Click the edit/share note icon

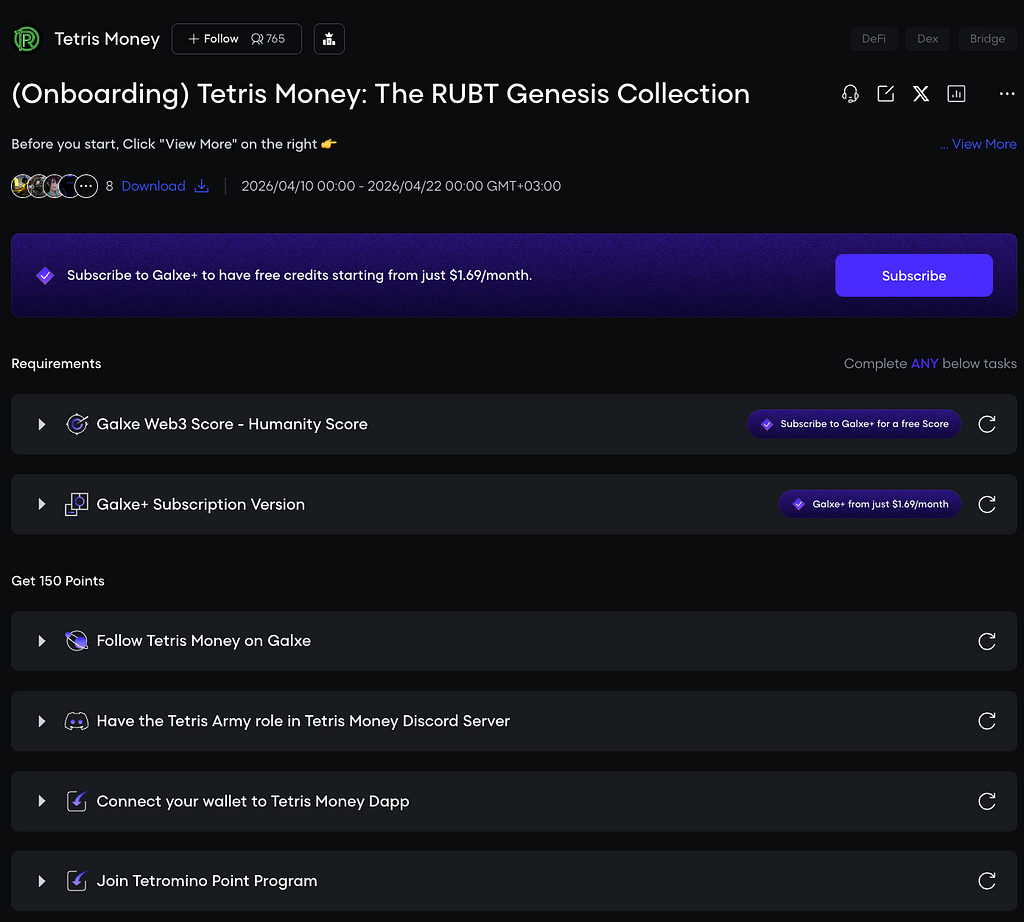point(886,94)
